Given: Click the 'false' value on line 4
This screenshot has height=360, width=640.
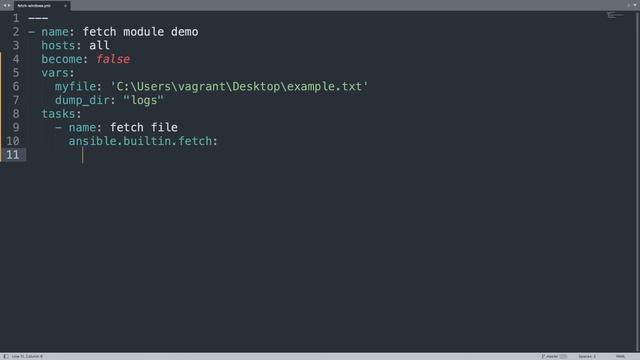Looking at the screenshot, I should click(x=113, y=59).
